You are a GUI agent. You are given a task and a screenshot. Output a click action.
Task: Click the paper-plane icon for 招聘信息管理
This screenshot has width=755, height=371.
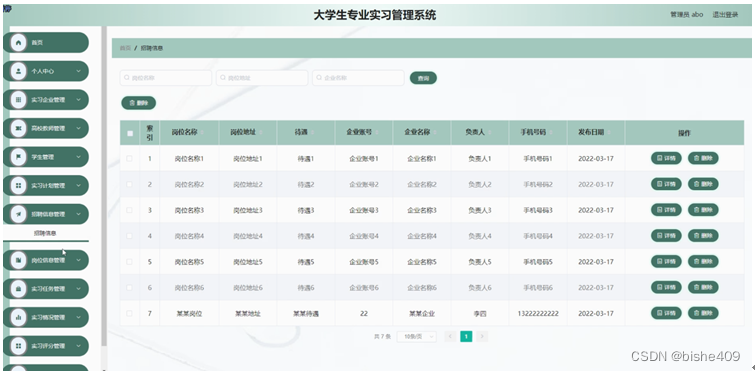[x=18, y=214]
